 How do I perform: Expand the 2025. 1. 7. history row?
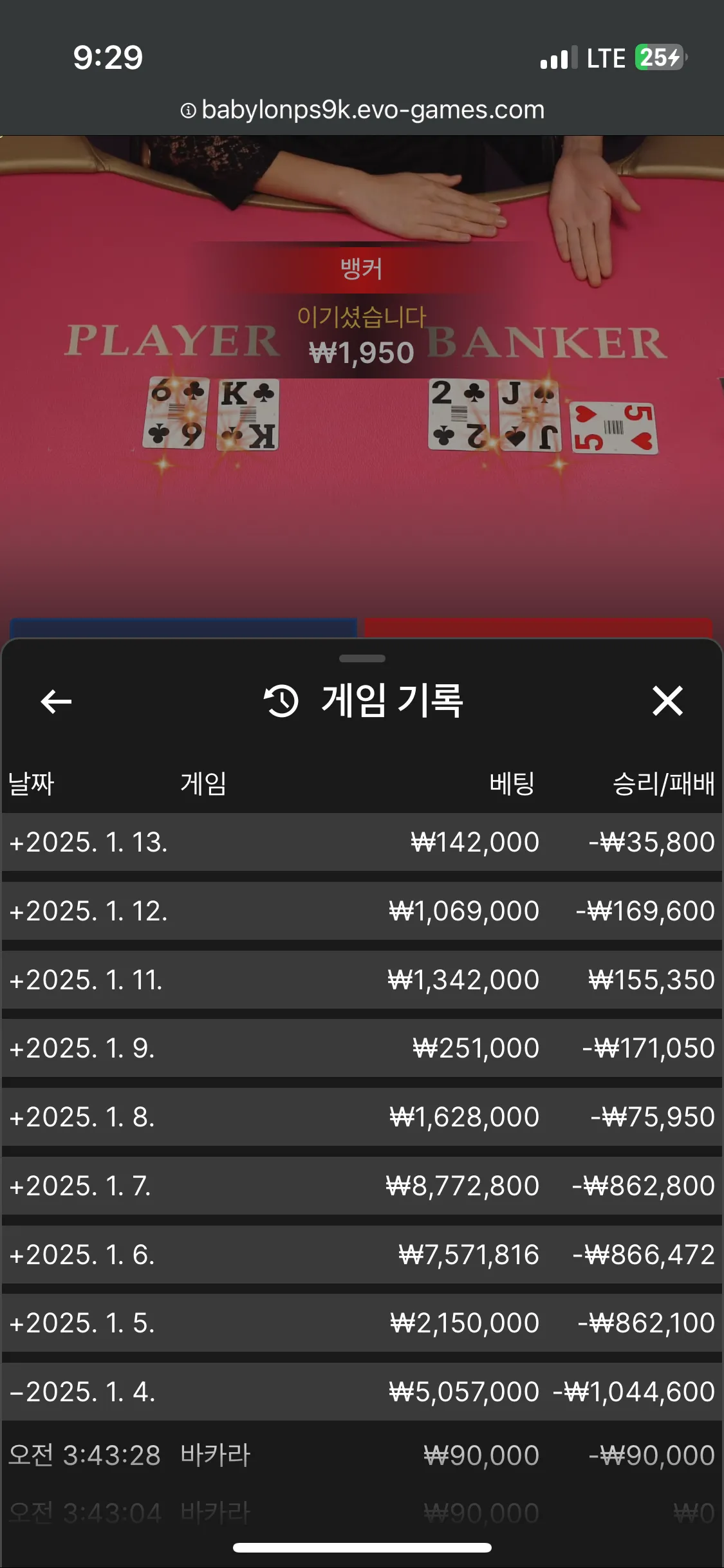[362, 1186]
